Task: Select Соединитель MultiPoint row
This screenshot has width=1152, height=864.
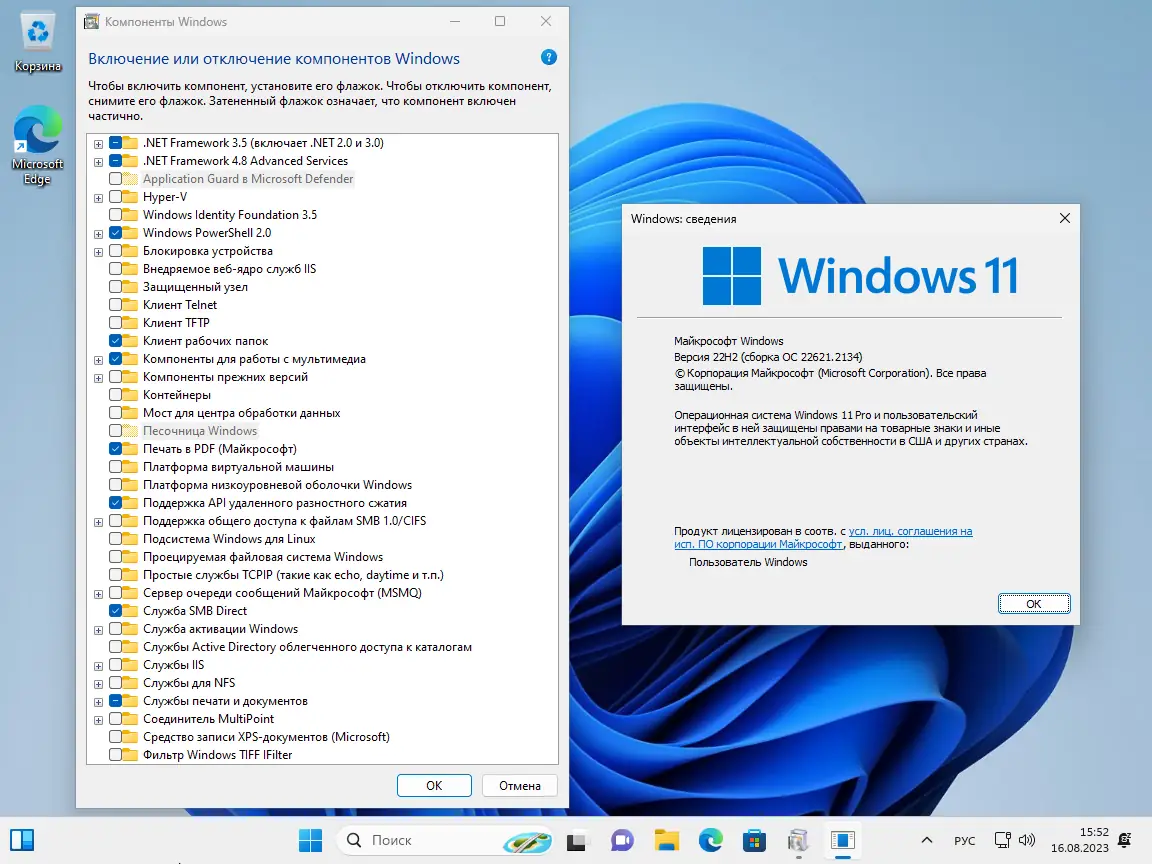Action: tap(208, 719)
